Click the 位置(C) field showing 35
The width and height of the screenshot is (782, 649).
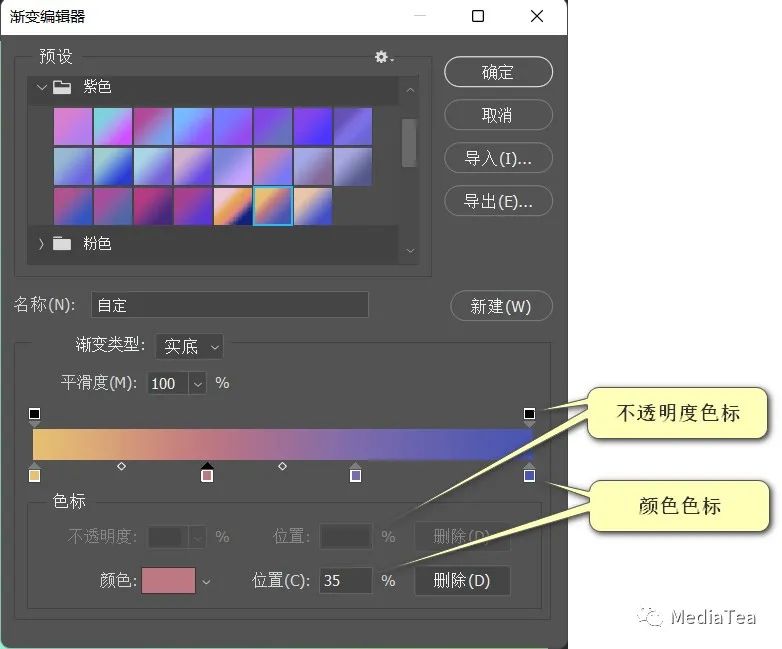click(345, 581)
